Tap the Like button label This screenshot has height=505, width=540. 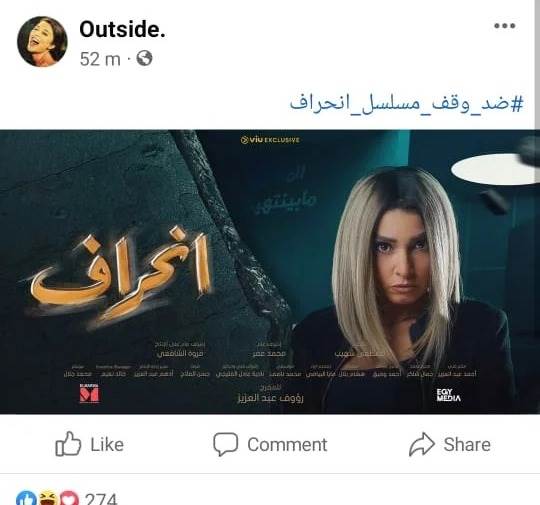coord(107,444)
